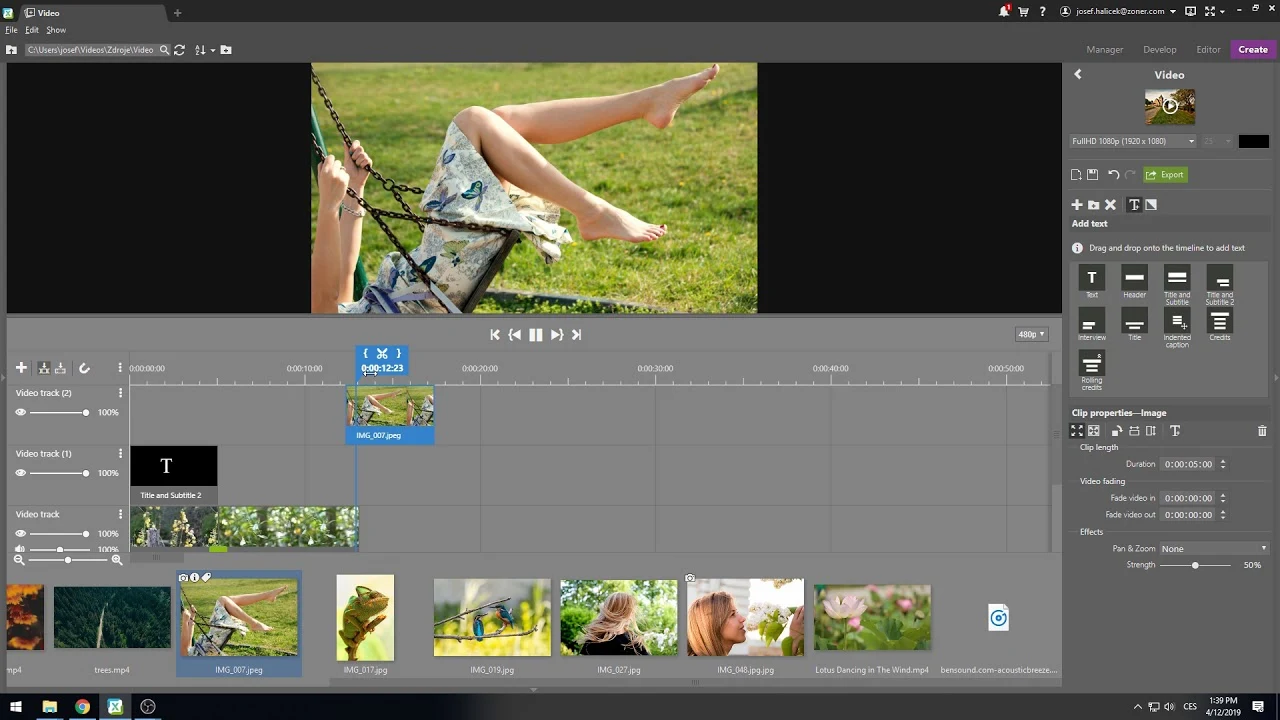The height and width of the screenshot is (720, 1280).
Task: Adjust the Fade video out stepper
Action: pyautogui.click(x=1222, y=515)
